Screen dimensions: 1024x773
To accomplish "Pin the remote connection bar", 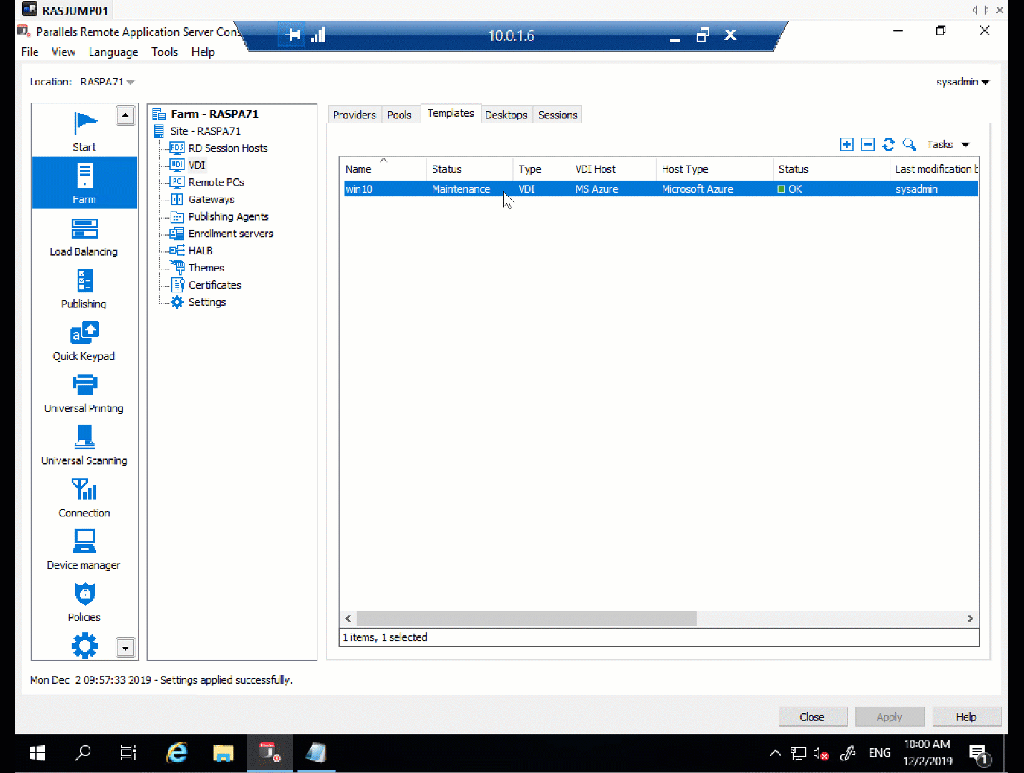I will [x=294, y=35].
